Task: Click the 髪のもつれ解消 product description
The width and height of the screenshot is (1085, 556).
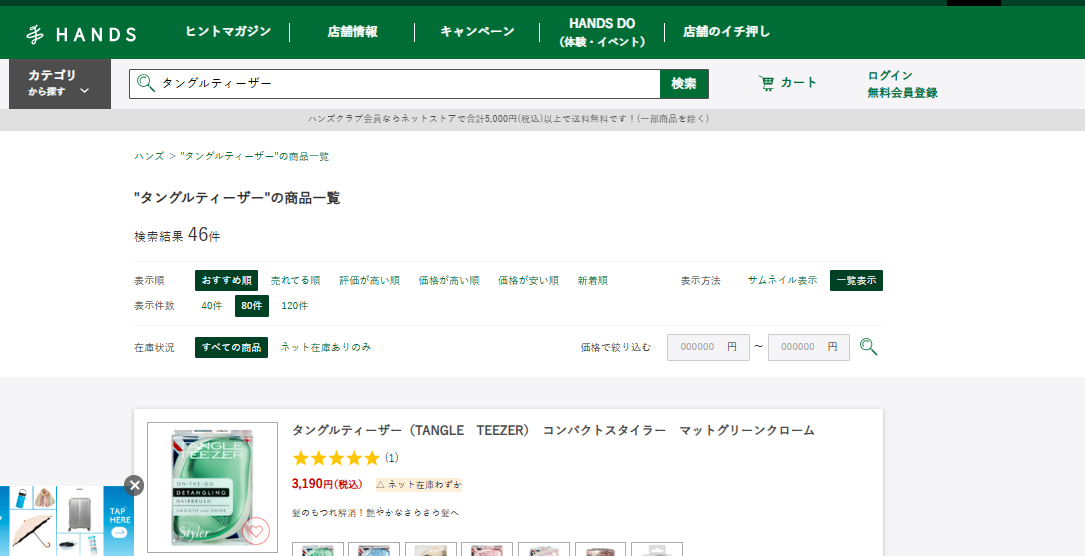Action: click(376, 512)
